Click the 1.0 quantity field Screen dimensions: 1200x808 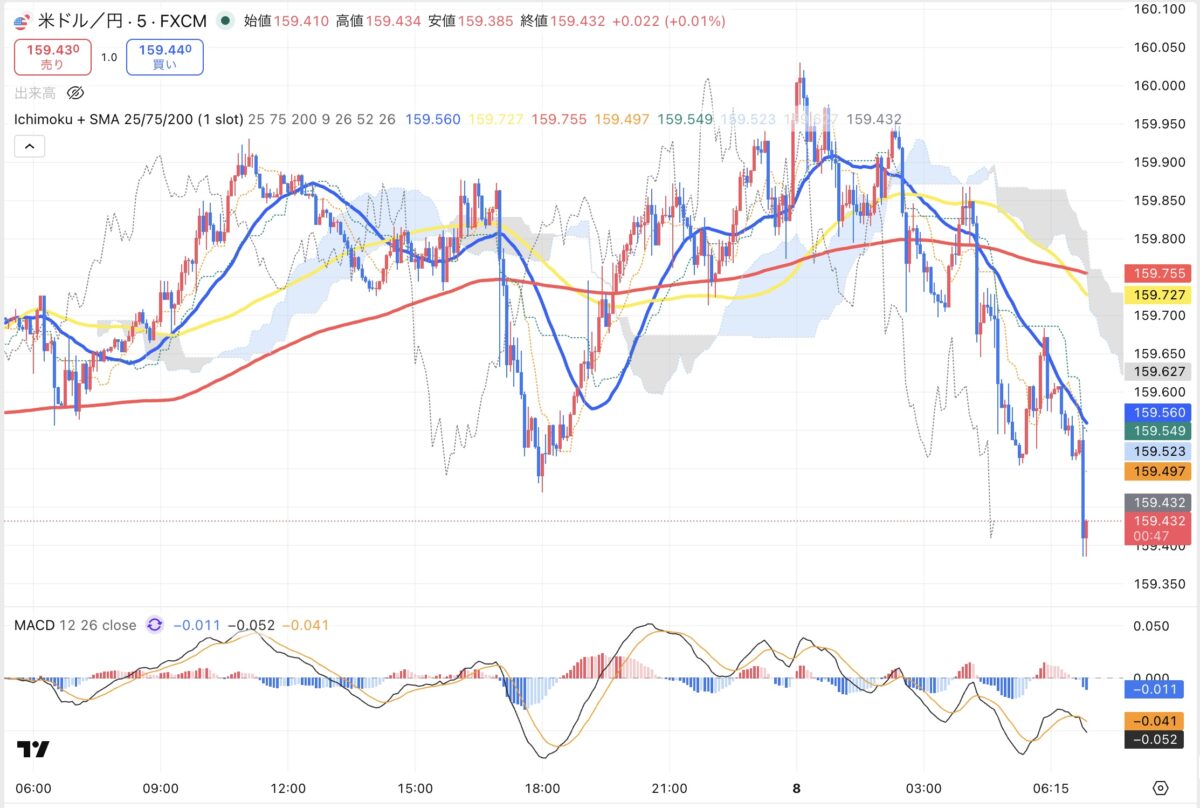pyautogui.click(x=109, y=57)
